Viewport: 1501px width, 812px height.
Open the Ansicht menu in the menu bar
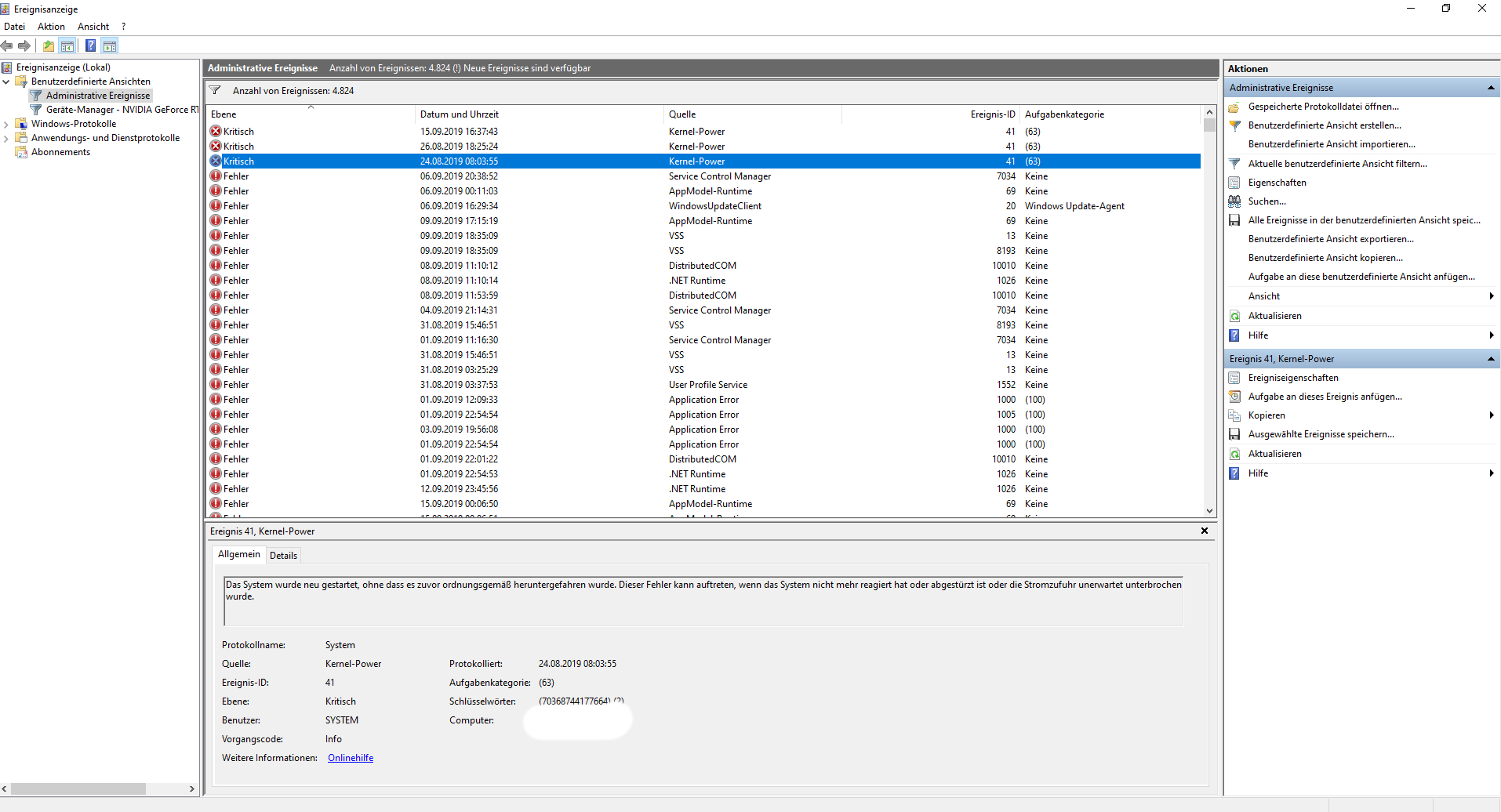(93, 27)
